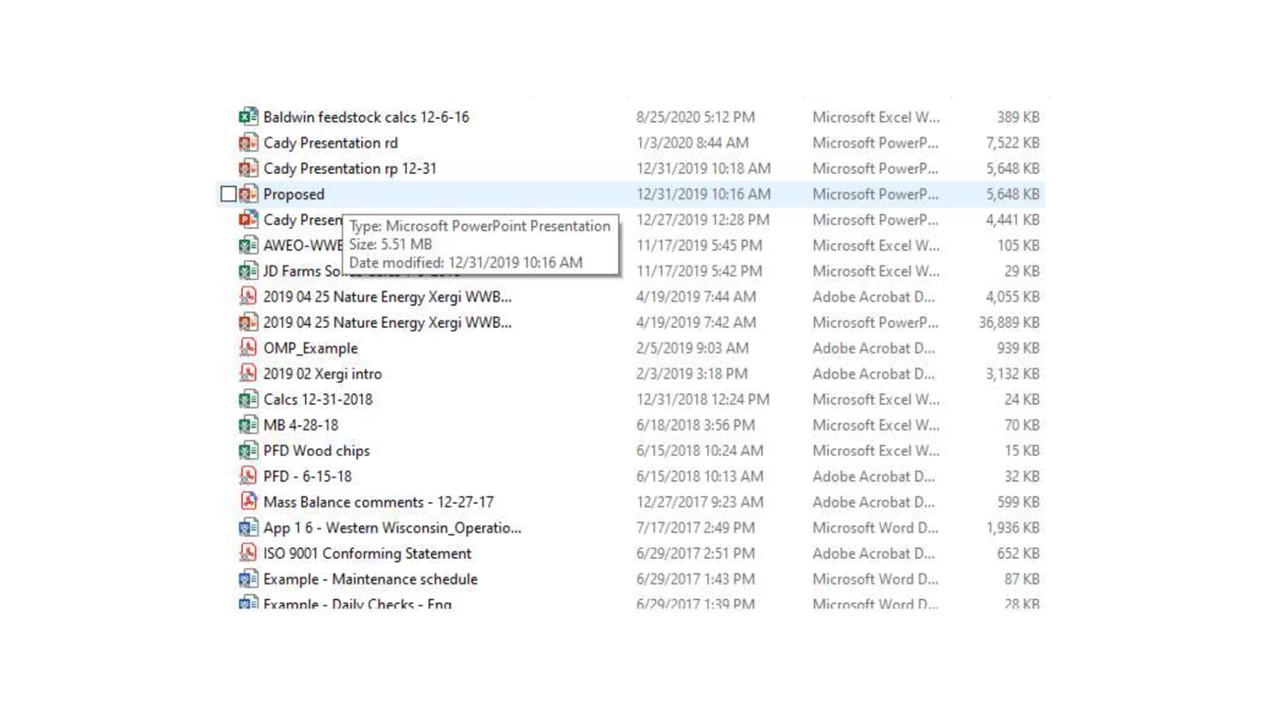The width and height of the screenshot is (1280, 720).
Task: Select the file name Cady Presentation rp 12-31
Action: 350,168
